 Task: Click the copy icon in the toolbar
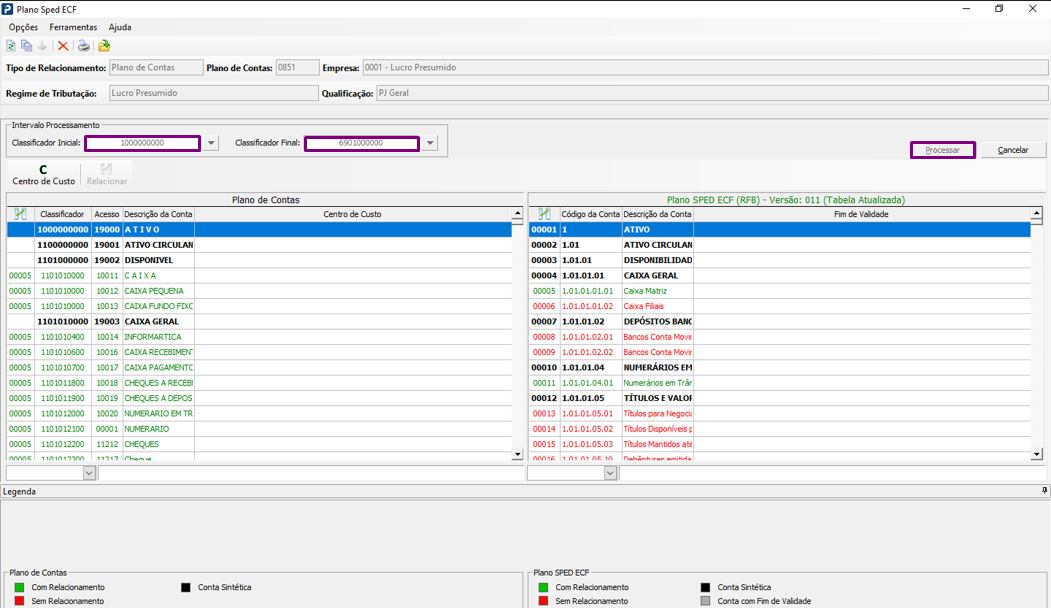(27, 46)
